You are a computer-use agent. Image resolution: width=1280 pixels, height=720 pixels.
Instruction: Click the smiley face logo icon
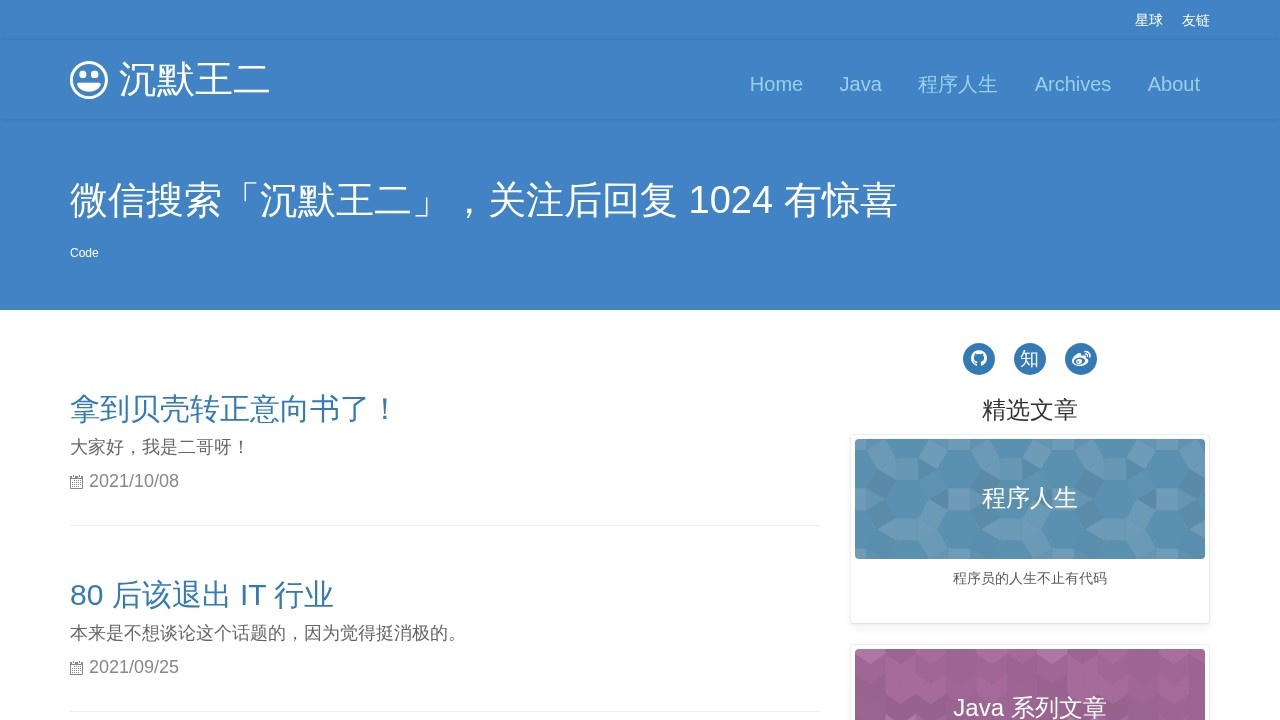coord(89,80)
